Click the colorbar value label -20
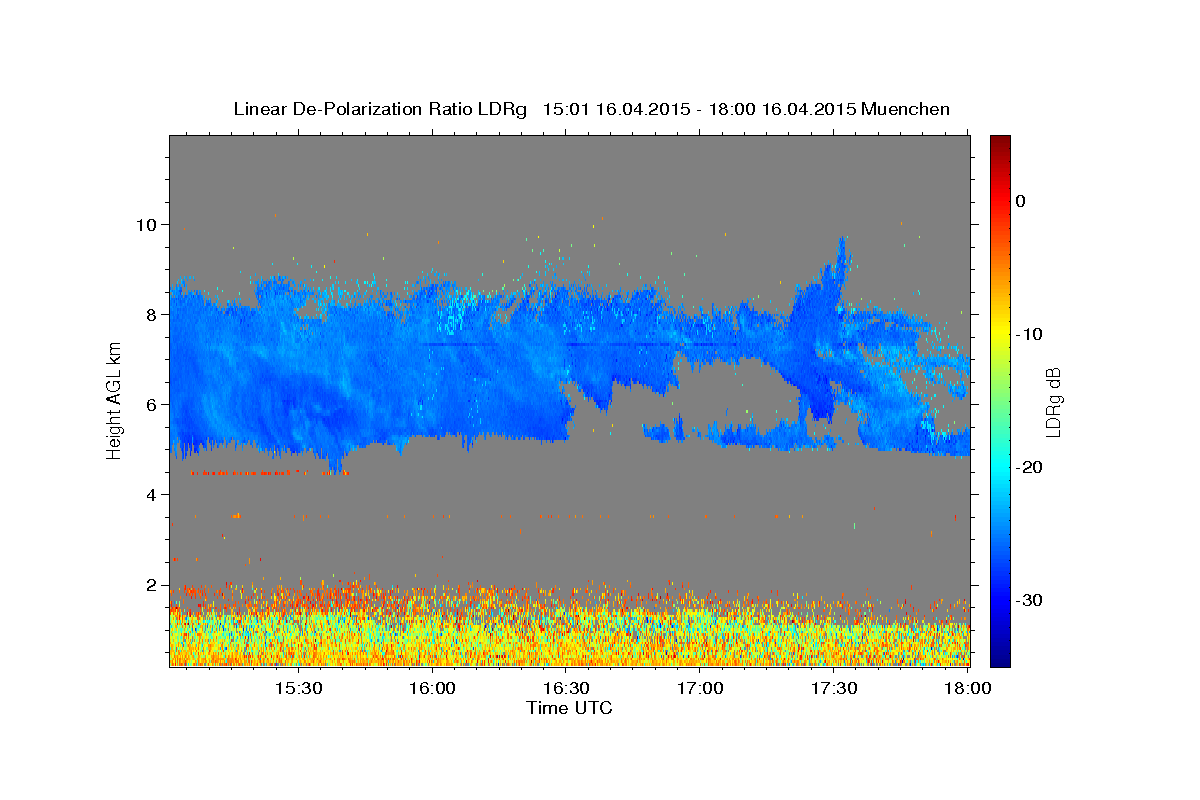The width and height of the screenshot is (1200, 800). click(1028, 467)
